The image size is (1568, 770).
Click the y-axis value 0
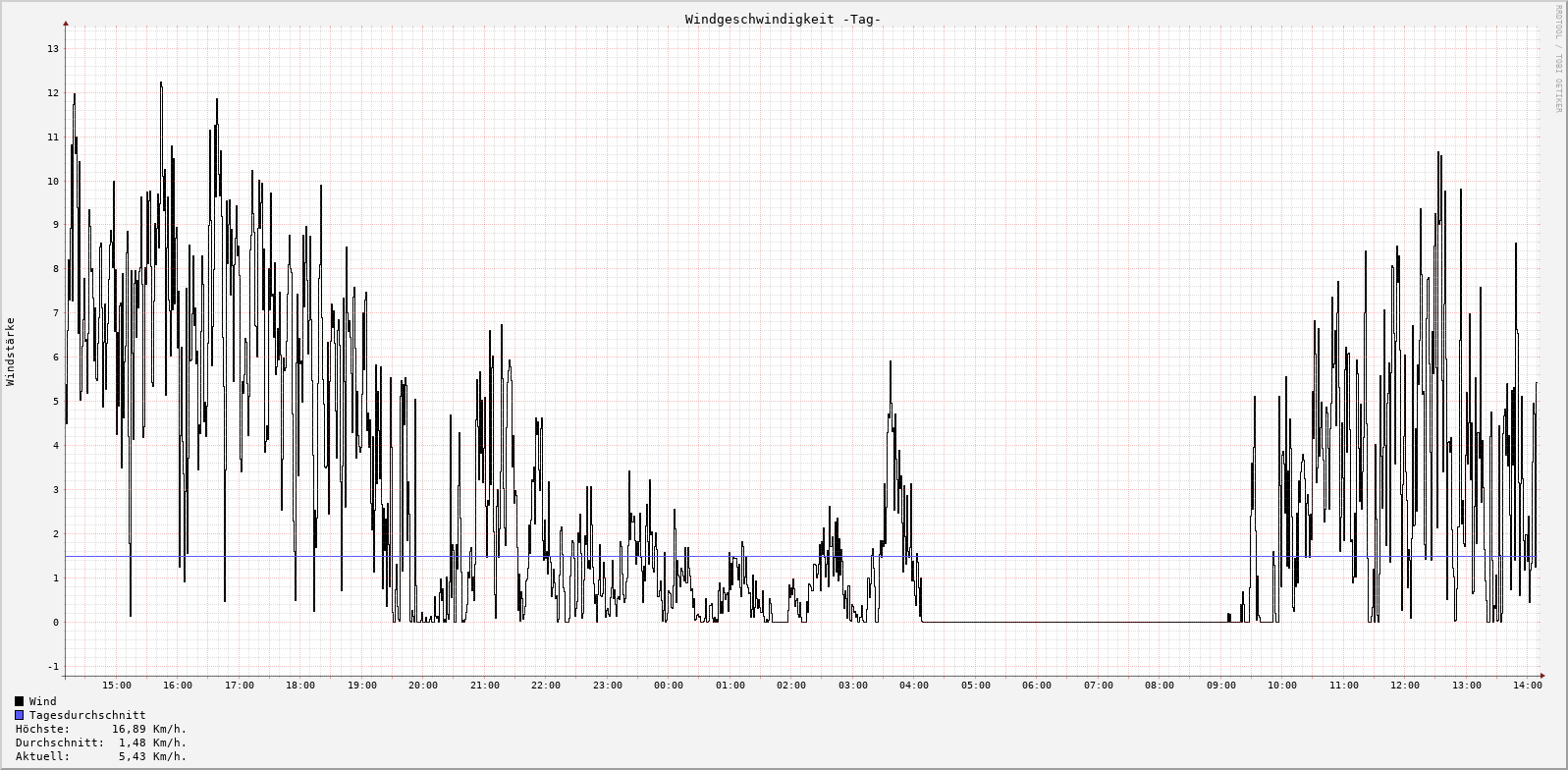56,623
